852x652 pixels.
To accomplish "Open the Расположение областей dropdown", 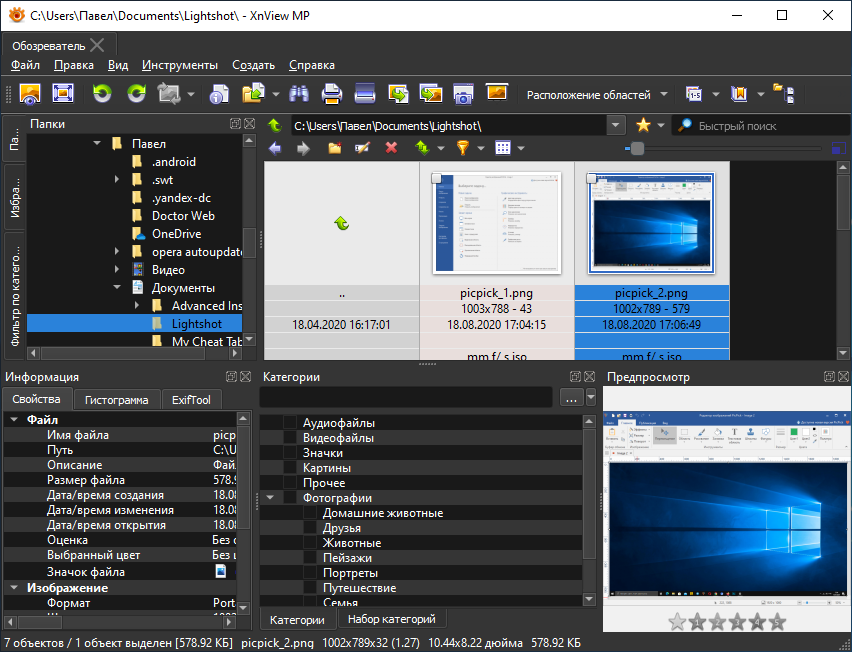I will point(597,95).
